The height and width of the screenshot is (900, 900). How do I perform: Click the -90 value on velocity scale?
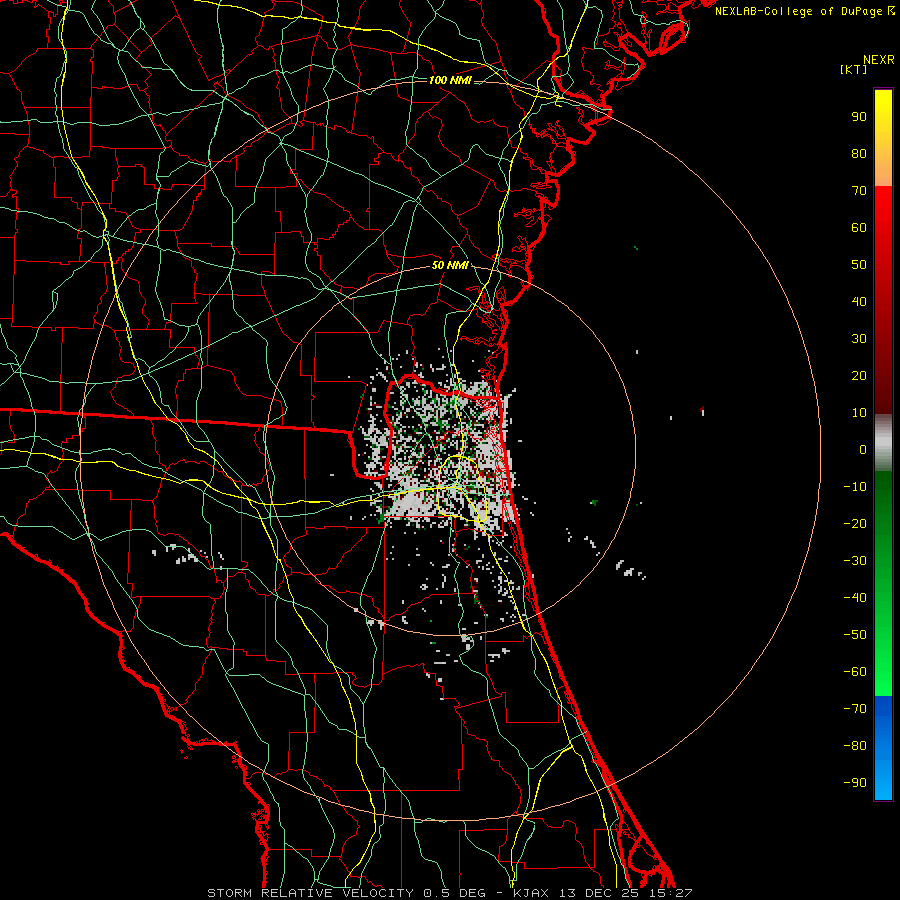(x=855, y=783)
